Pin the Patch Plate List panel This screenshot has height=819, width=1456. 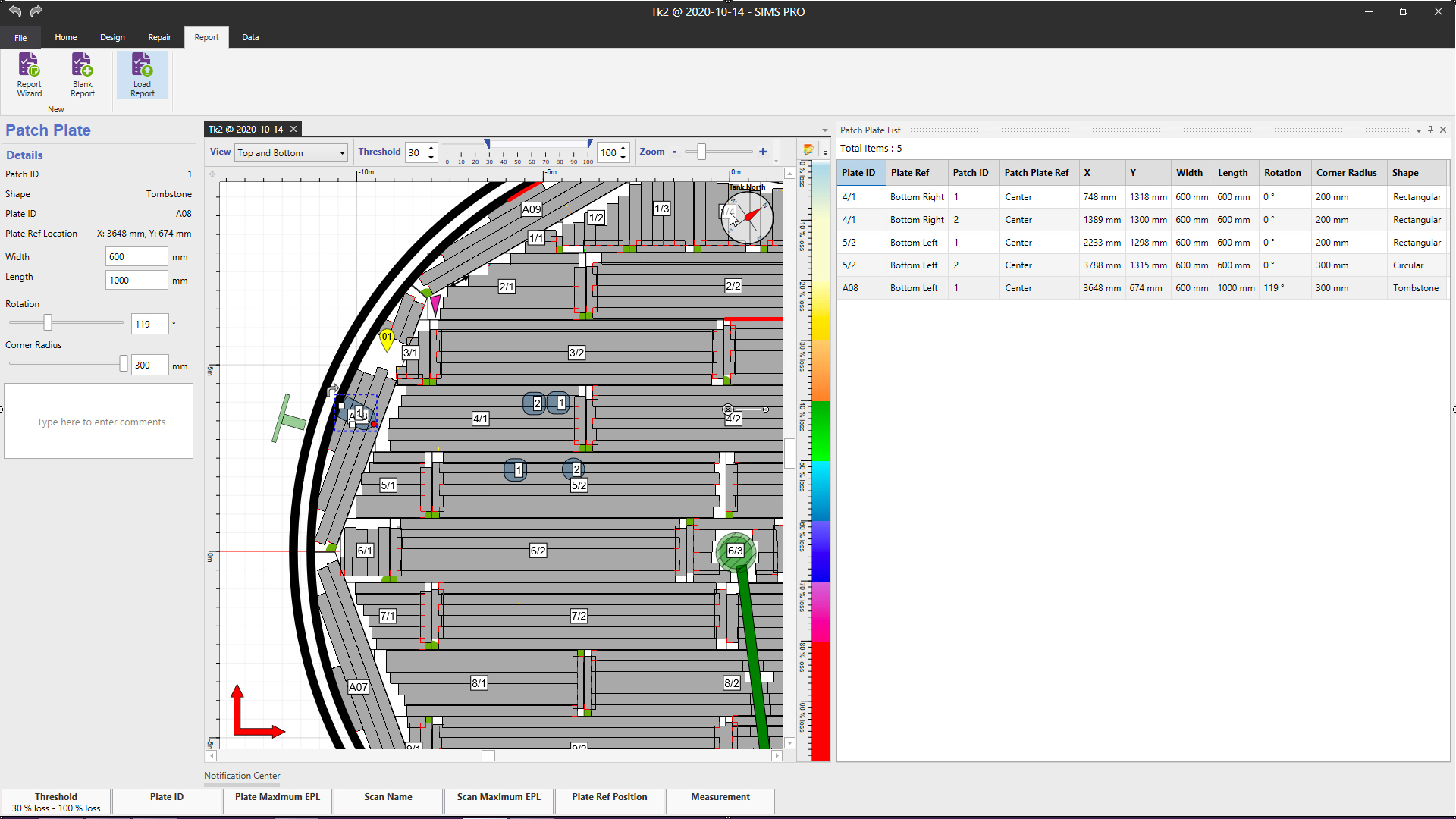[x=1430, y=130]
